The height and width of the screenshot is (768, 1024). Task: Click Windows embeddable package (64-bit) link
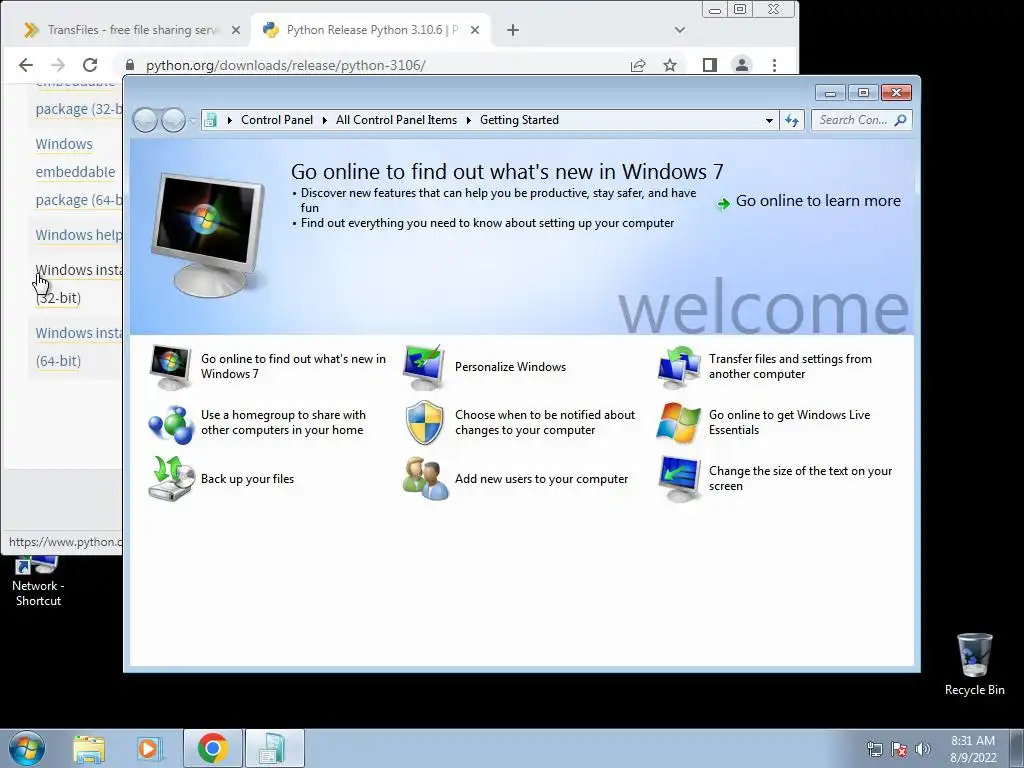coord(78,172)
